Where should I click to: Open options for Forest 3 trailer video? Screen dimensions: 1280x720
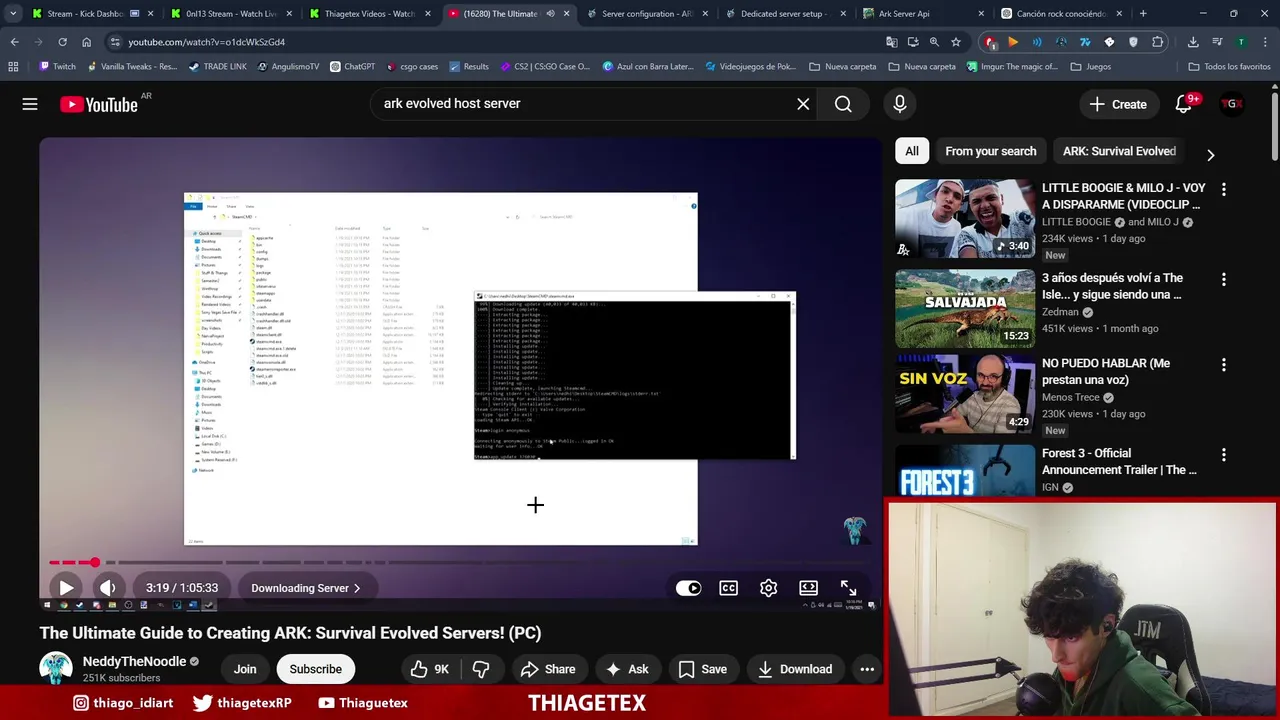[1223, 455]
